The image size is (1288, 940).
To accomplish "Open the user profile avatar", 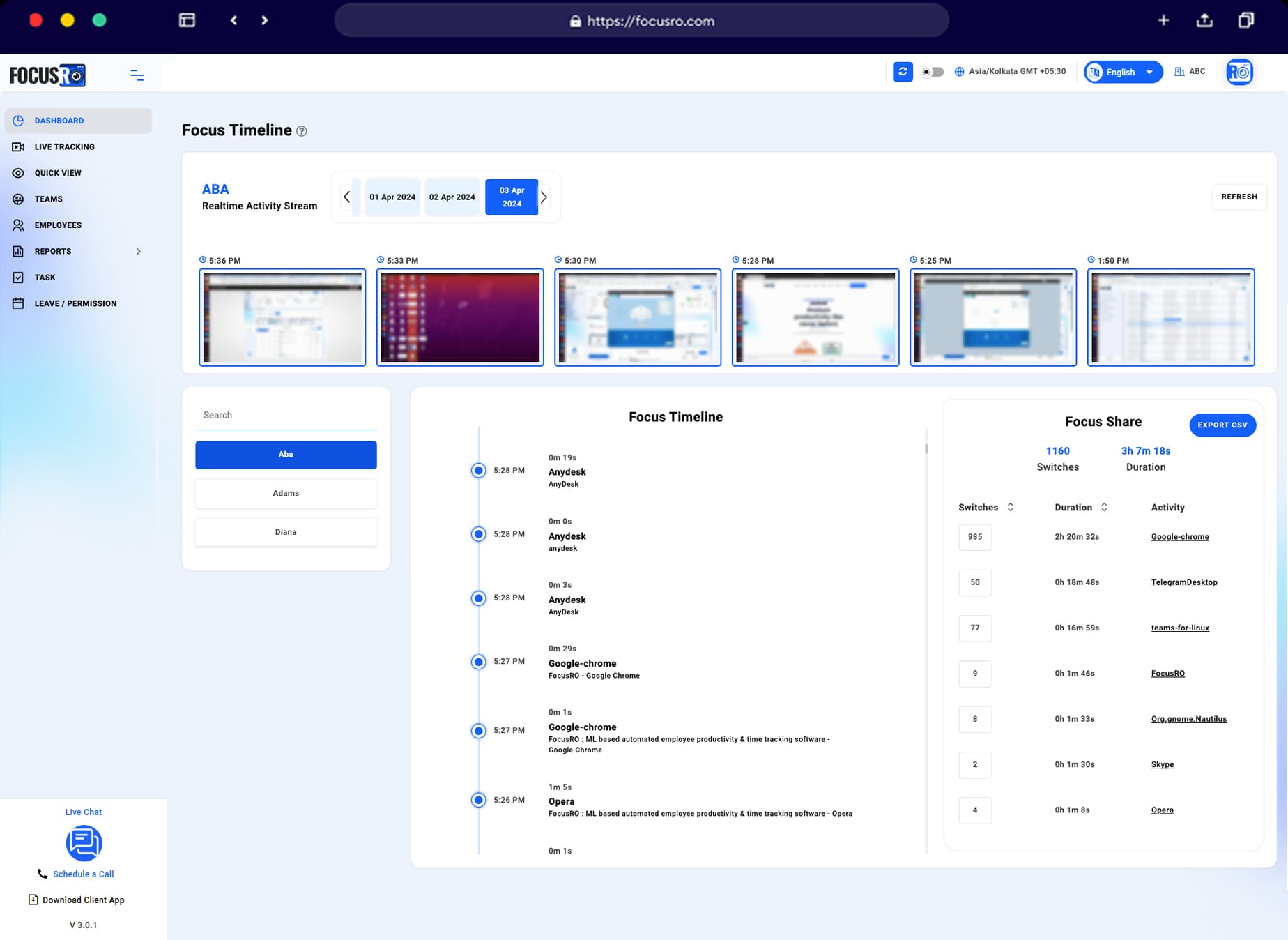I will 1239,71.
